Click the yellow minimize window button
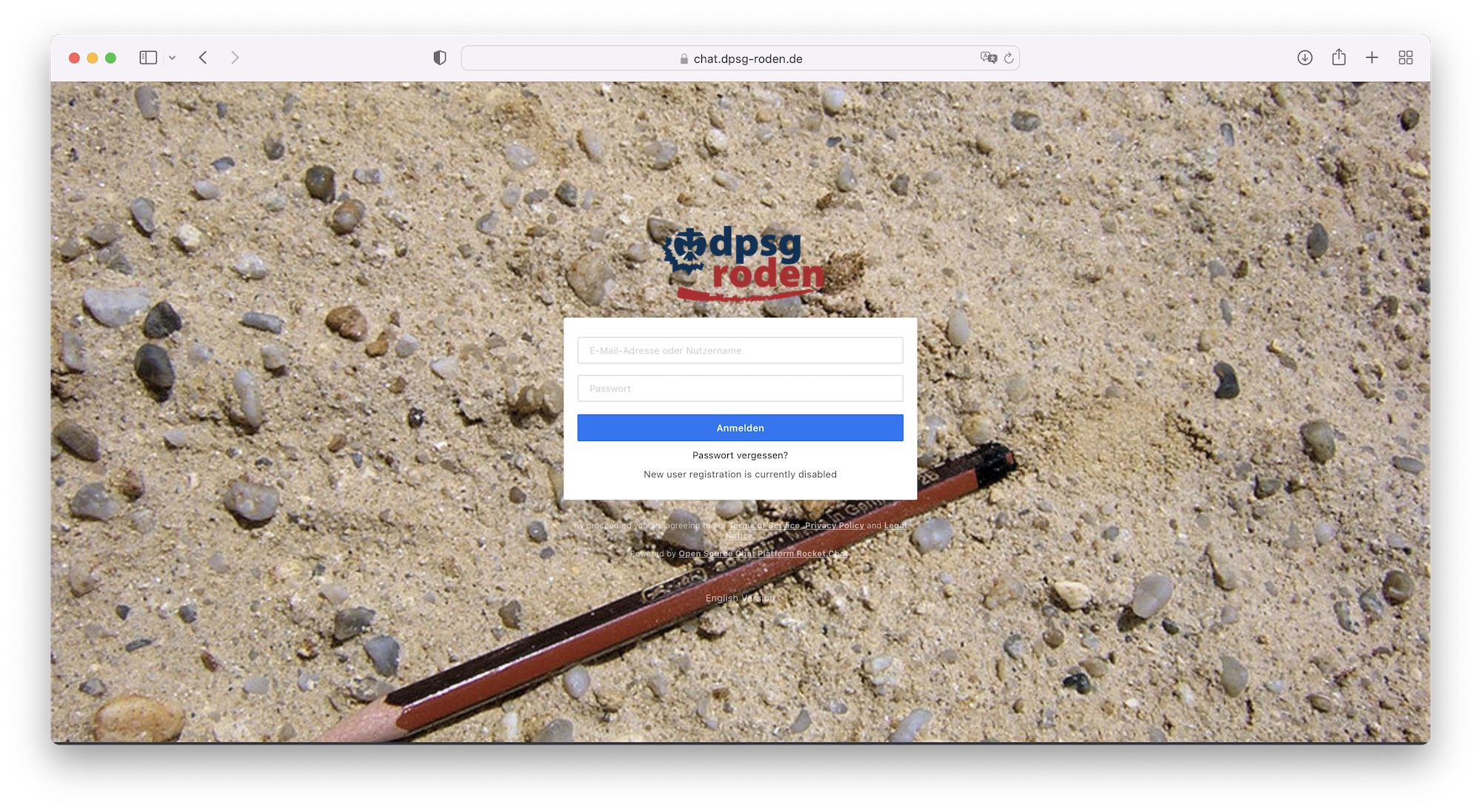Viewport: 1481px width, 812px height. pyautogui.click(x=93, y=58)
